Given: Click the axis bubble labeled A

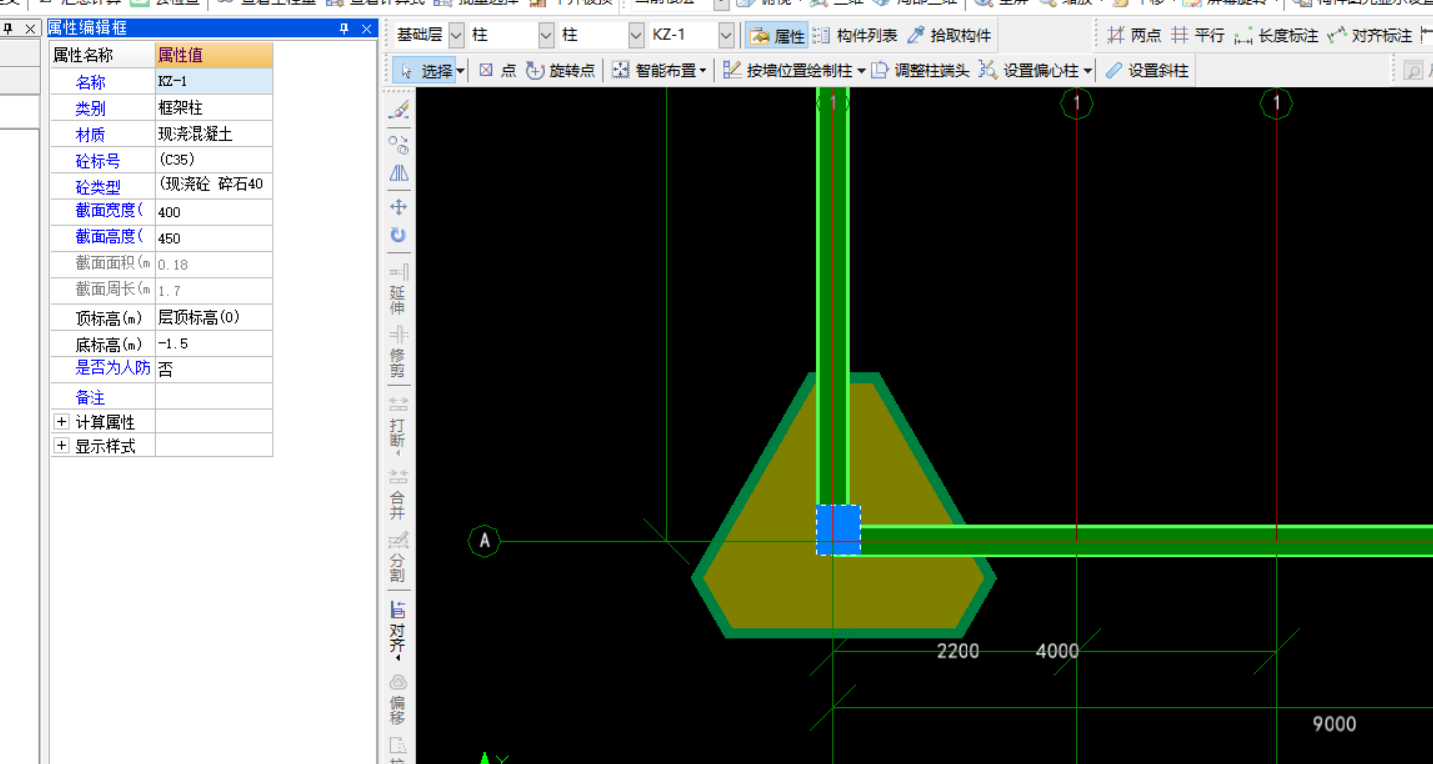Looking at the screenshot, I should 484,541.
